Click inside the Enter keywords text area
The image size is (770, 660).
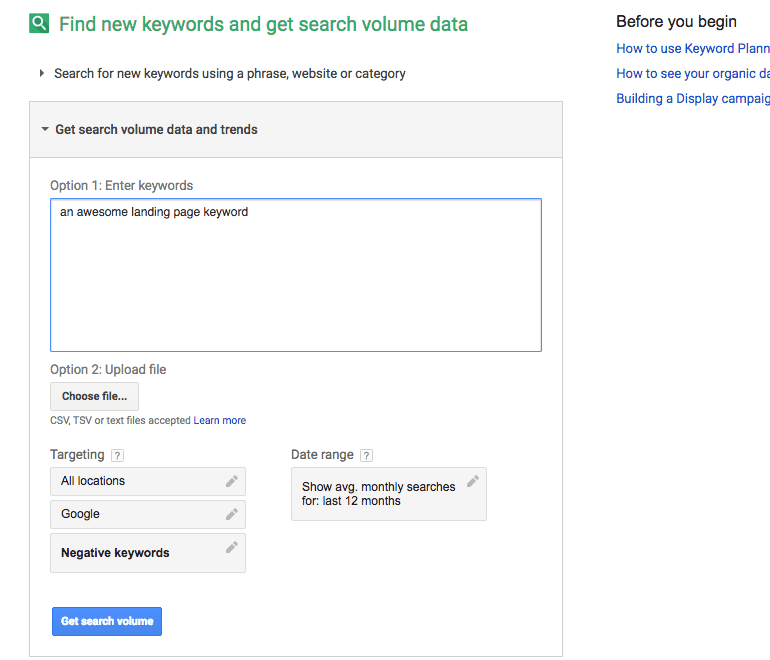[x=295, y=275]
